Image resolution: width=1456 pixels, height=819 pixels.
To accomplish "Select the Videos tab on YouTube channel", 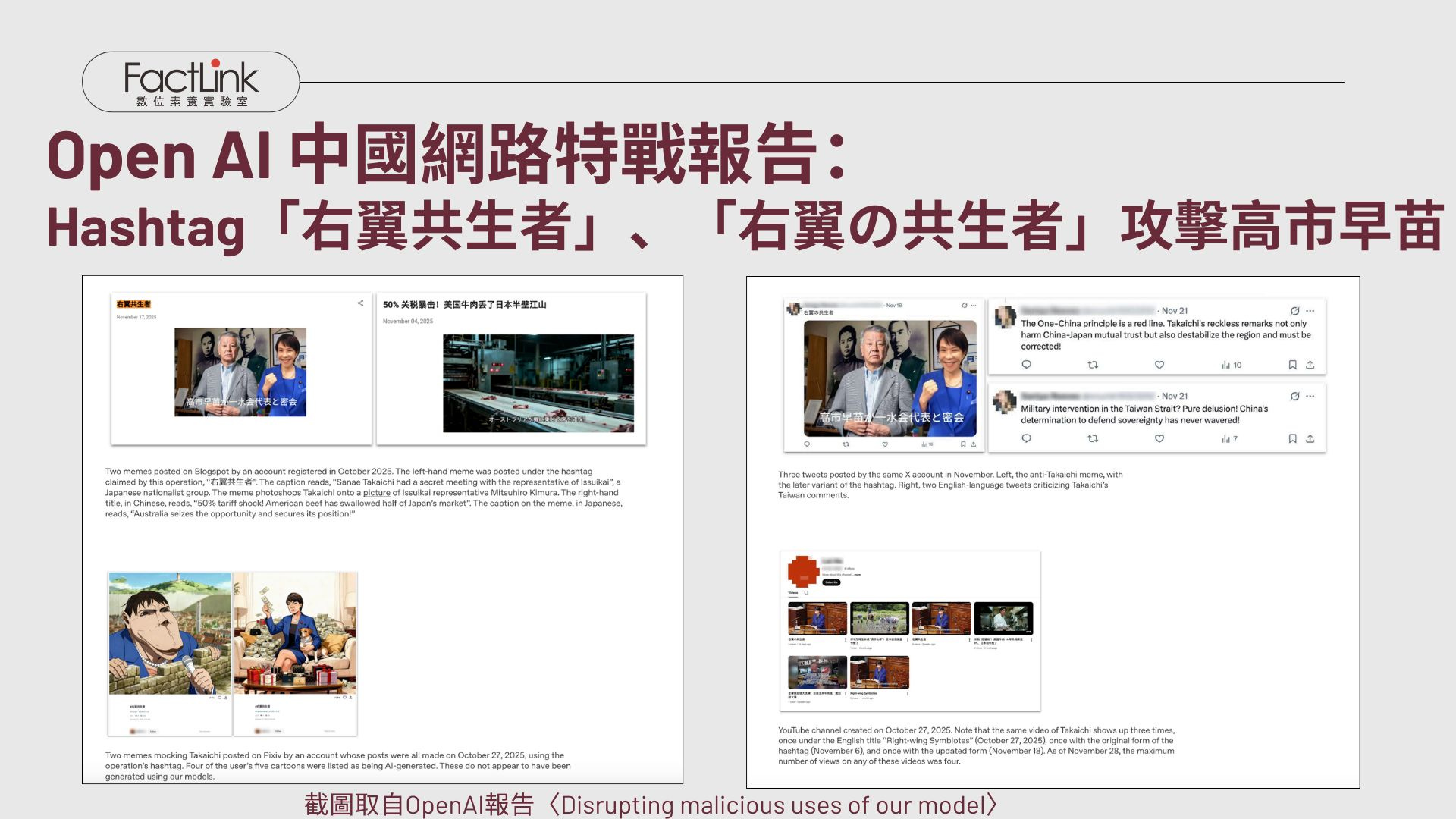I will [792, 593].
